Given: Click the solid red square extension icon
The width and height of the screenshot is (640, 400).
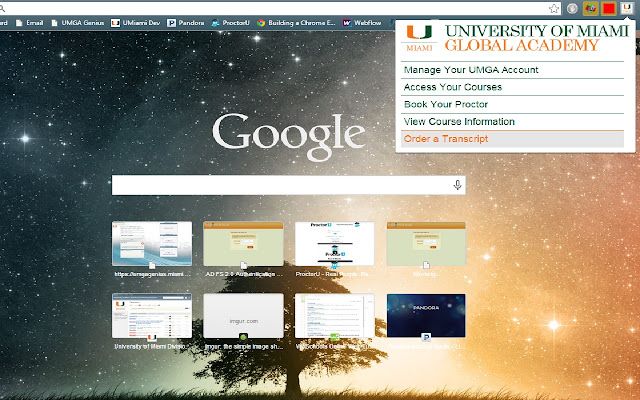Looking at the screenshot, I should [x=609, y=8].
